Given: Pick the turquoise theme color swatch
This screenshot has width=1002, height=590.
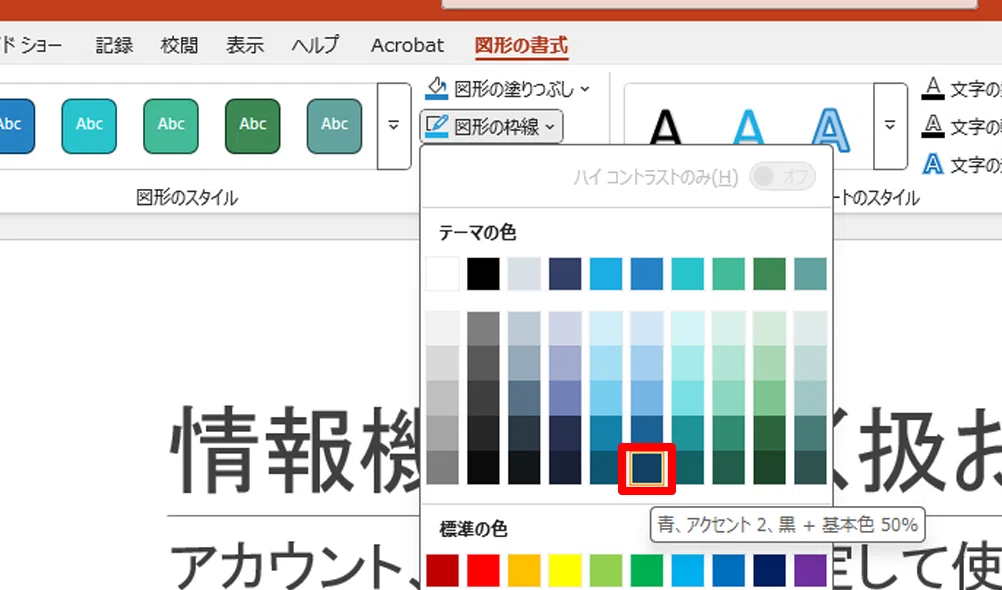Looking at the screenshot, I should click(x=688, y=274).
